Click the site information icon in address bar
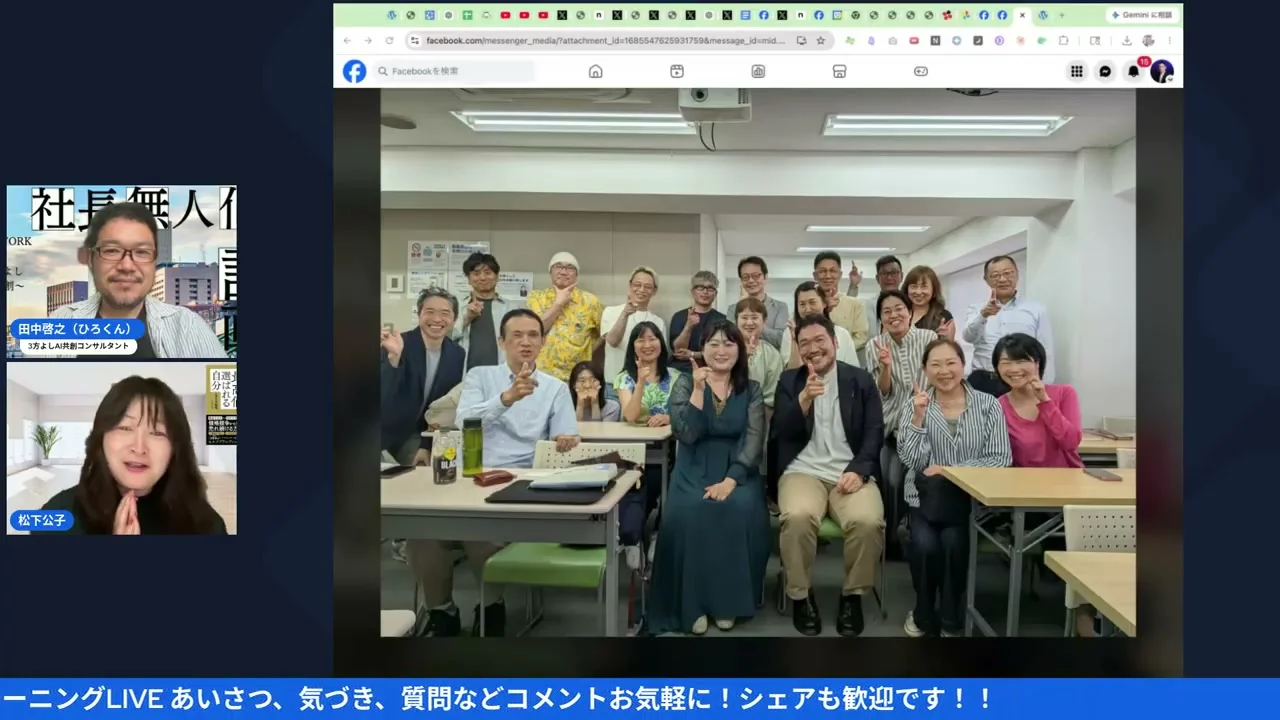This screenshot has width=1280, height=720. 414,41
